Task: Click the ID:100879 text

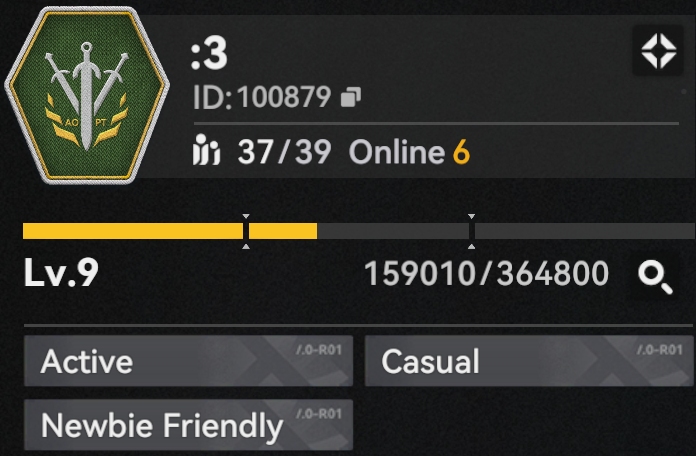Action: [x=262, y=97]
